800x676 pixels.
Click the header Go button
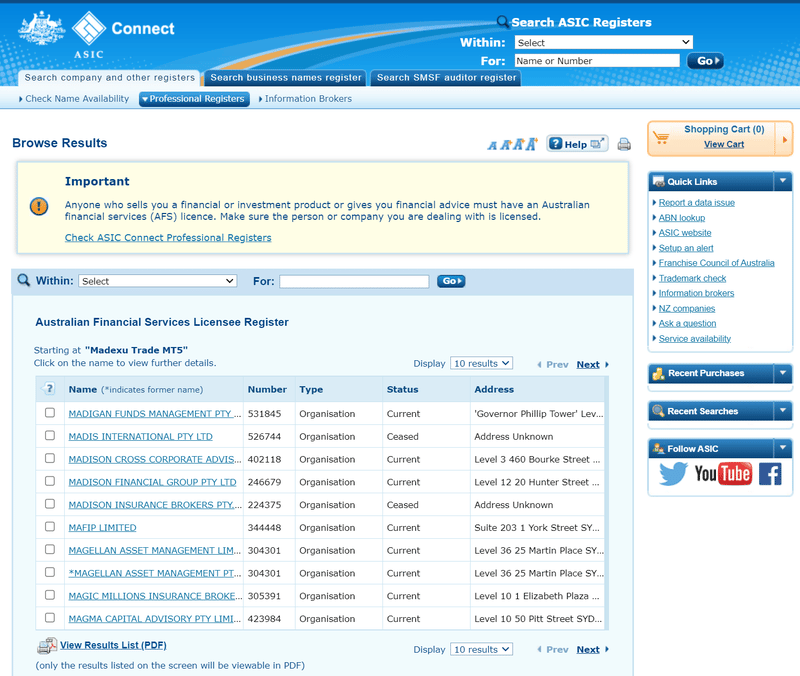pyautogui.click(x=705, y=61)
